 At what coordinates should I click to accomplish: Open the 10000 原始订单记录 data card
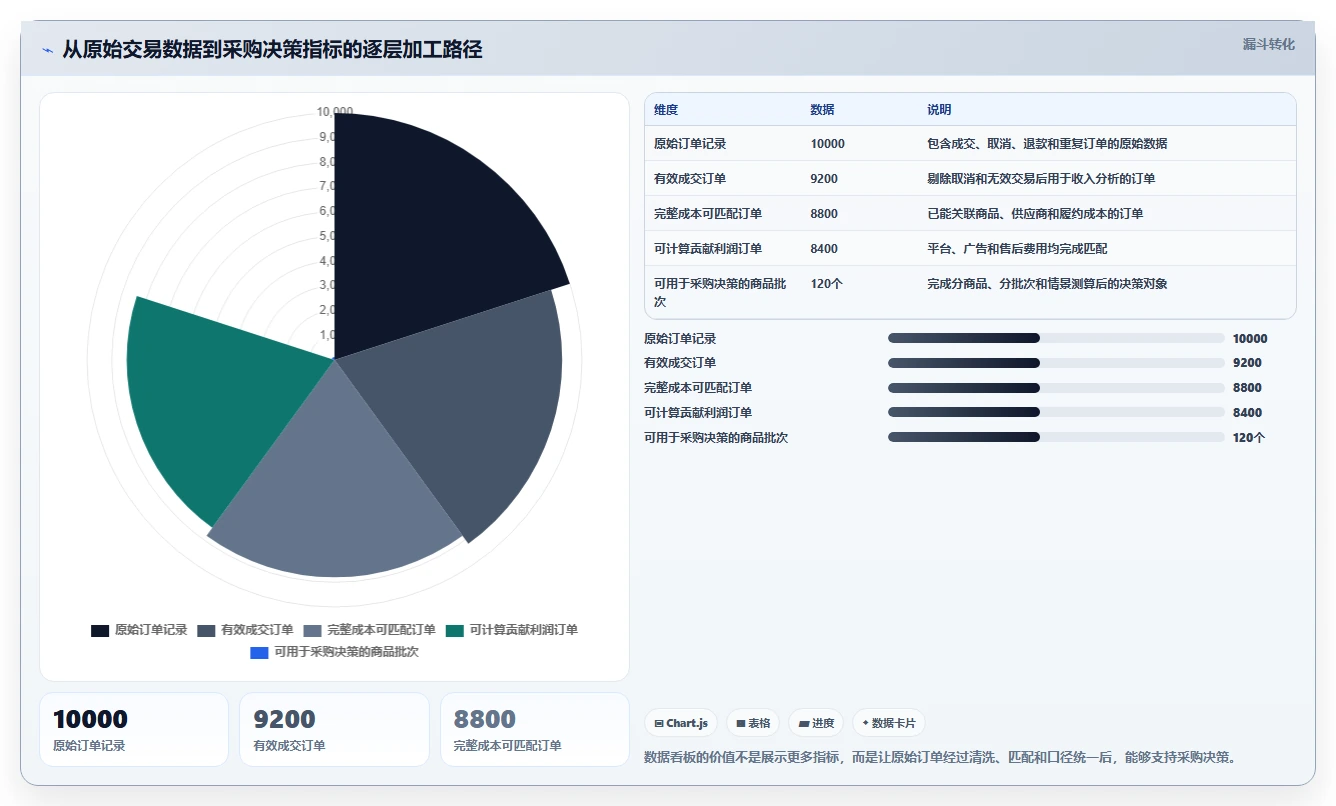pyautogui.click(x=134, y=730)
